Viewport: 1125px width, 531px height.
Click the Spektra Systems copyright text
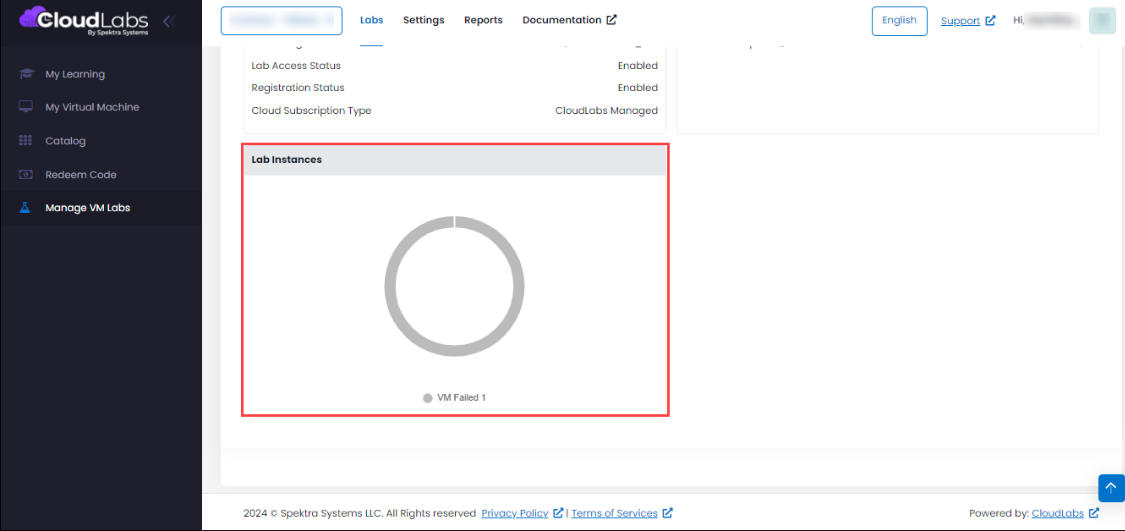(359, 513)
